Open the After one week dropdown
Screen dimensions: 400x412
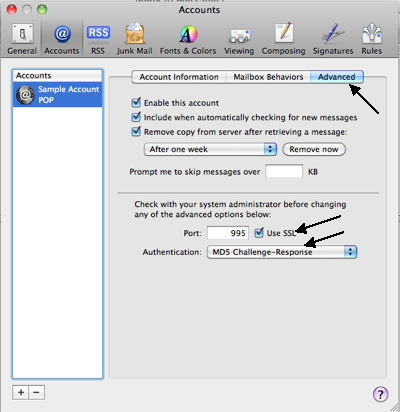(x=211, y=149)
